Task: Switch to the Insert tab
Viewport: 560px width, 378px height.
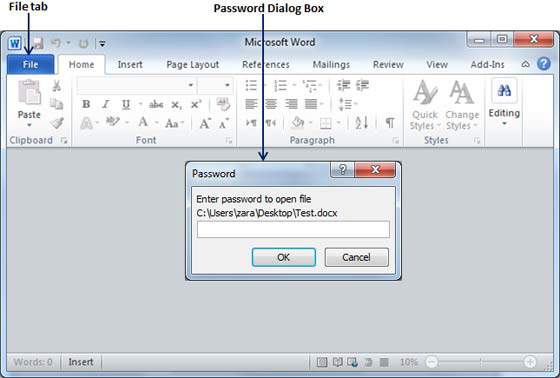Action: [x=130, y=65]
